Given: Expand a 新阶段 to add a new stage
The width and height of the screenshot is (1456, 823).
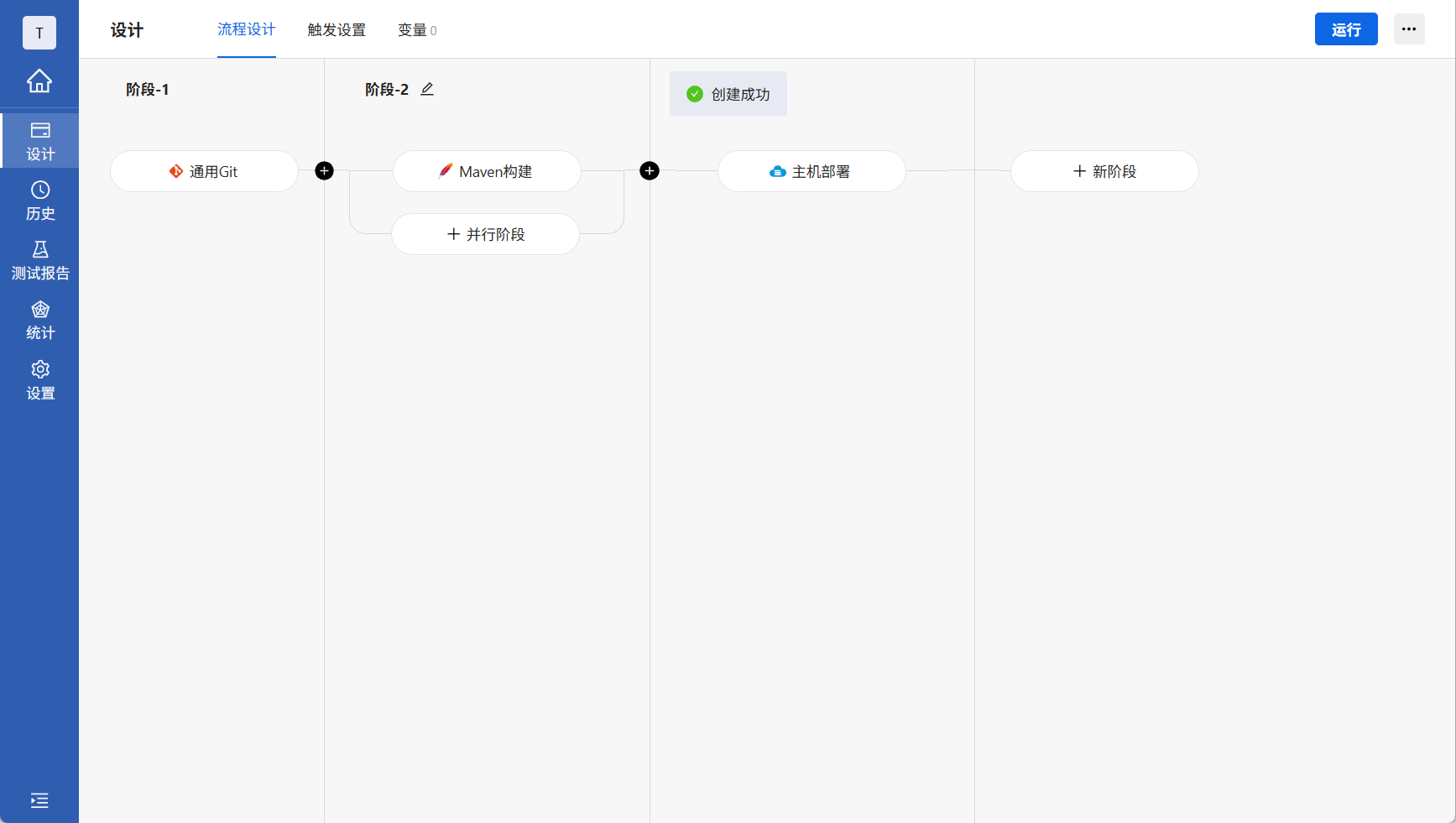Looking at the screenshot, I should click(1104, 171).
